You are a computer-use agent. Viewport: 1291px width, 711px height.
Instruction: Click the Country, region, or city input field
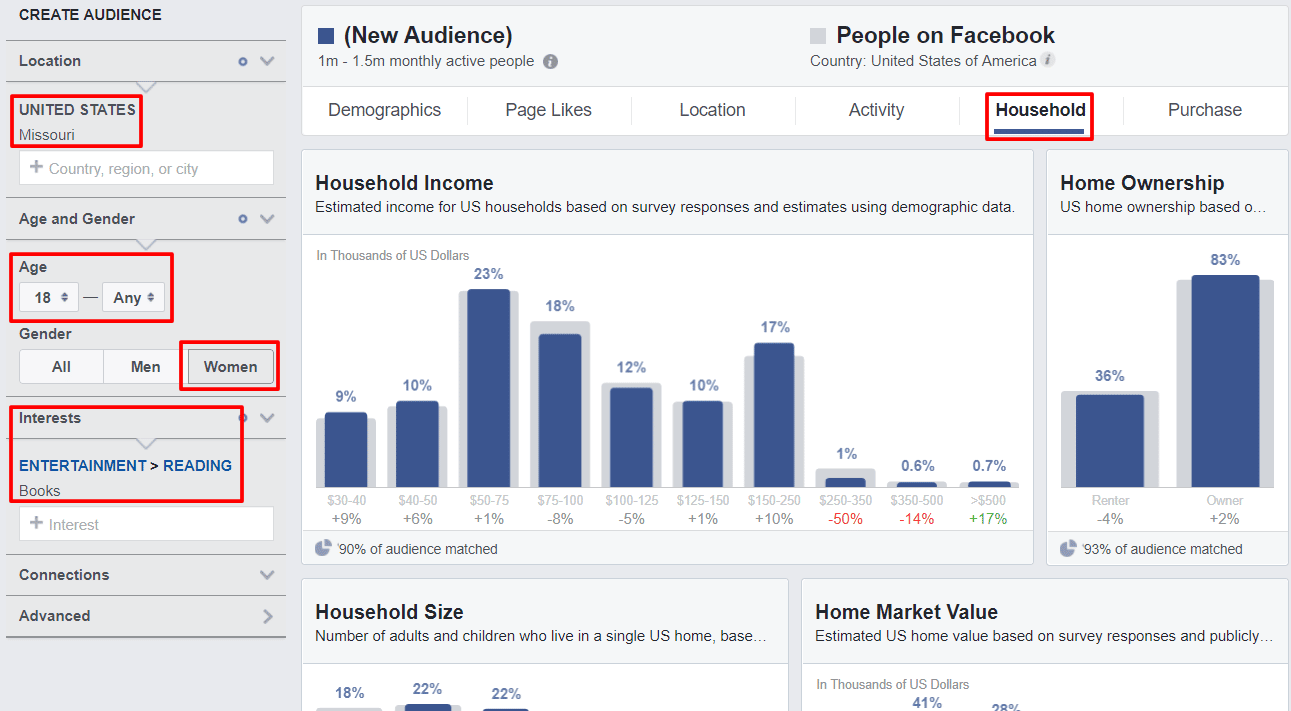coord(146,168)
